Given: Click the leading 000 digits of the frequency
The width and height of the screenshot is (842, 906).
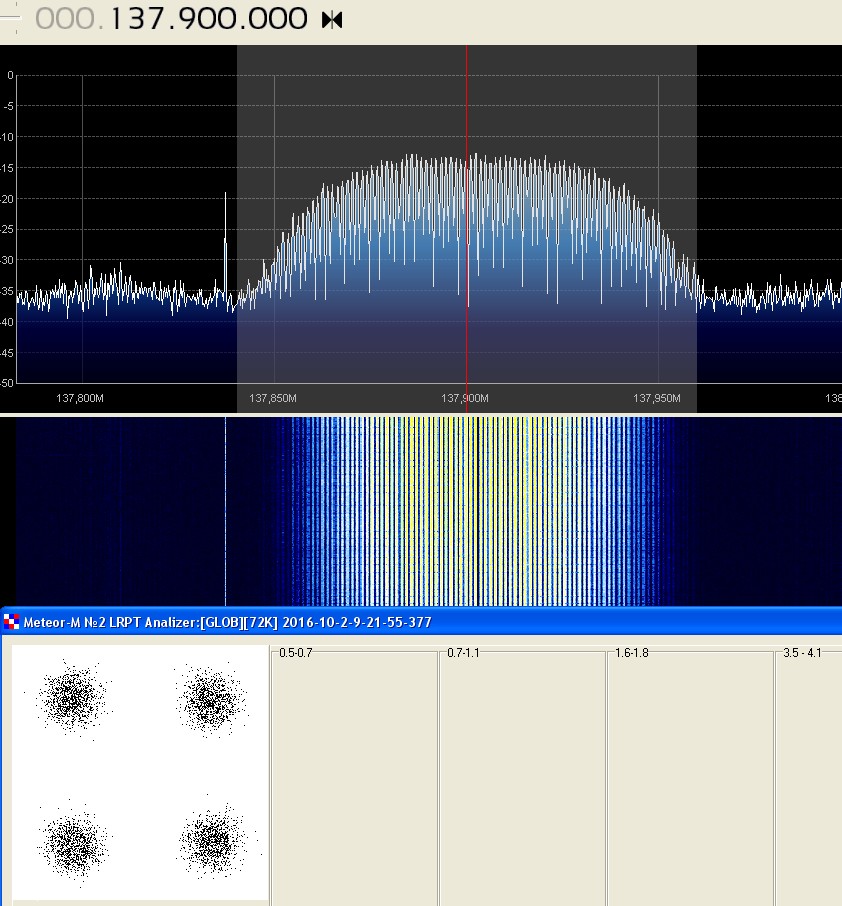Looking at the screenshot, I should (x=65, y=18).
